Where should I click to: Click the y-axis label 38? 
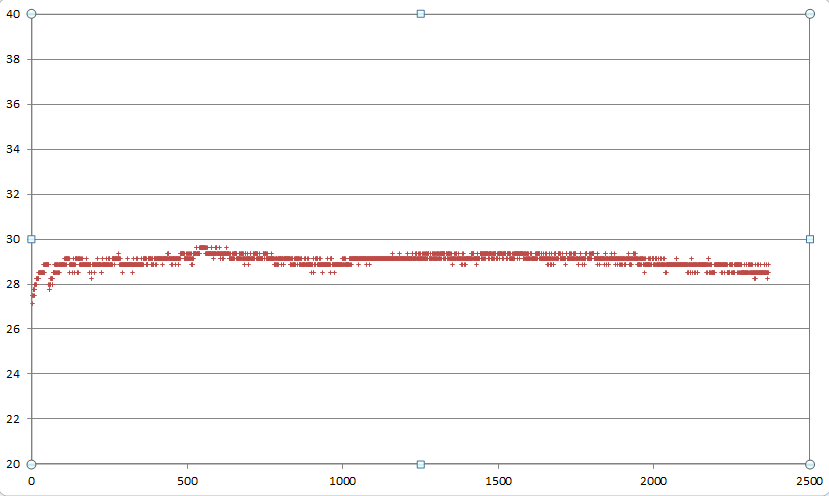pos(13,59)
